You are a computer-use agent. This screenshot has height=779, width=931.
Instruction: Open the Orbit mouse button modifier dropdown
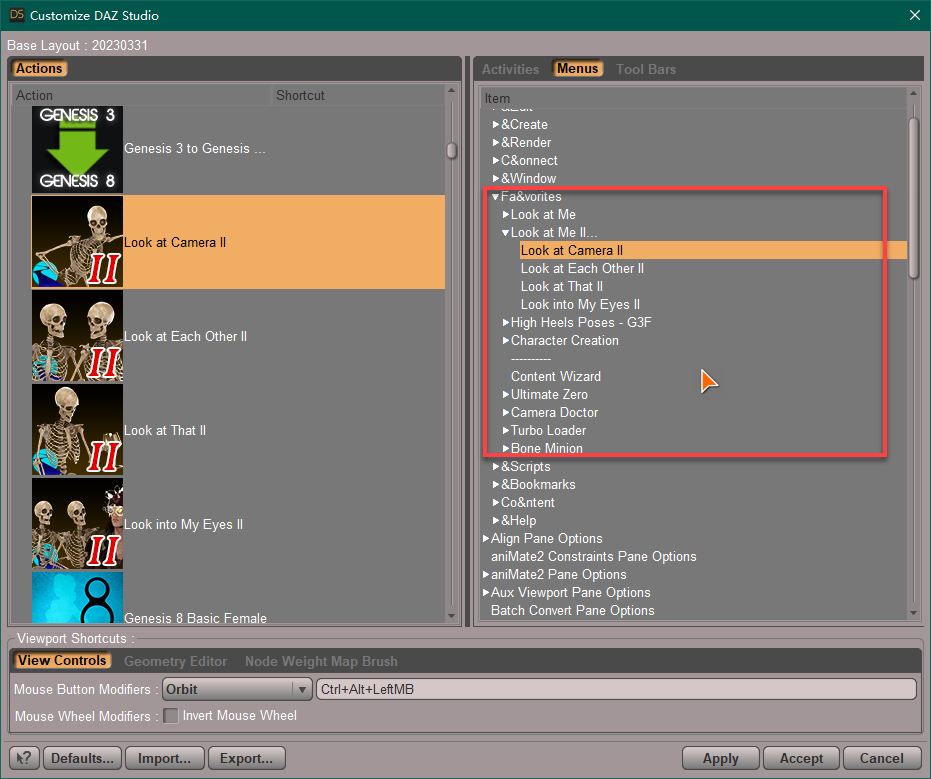pos(238,689)
